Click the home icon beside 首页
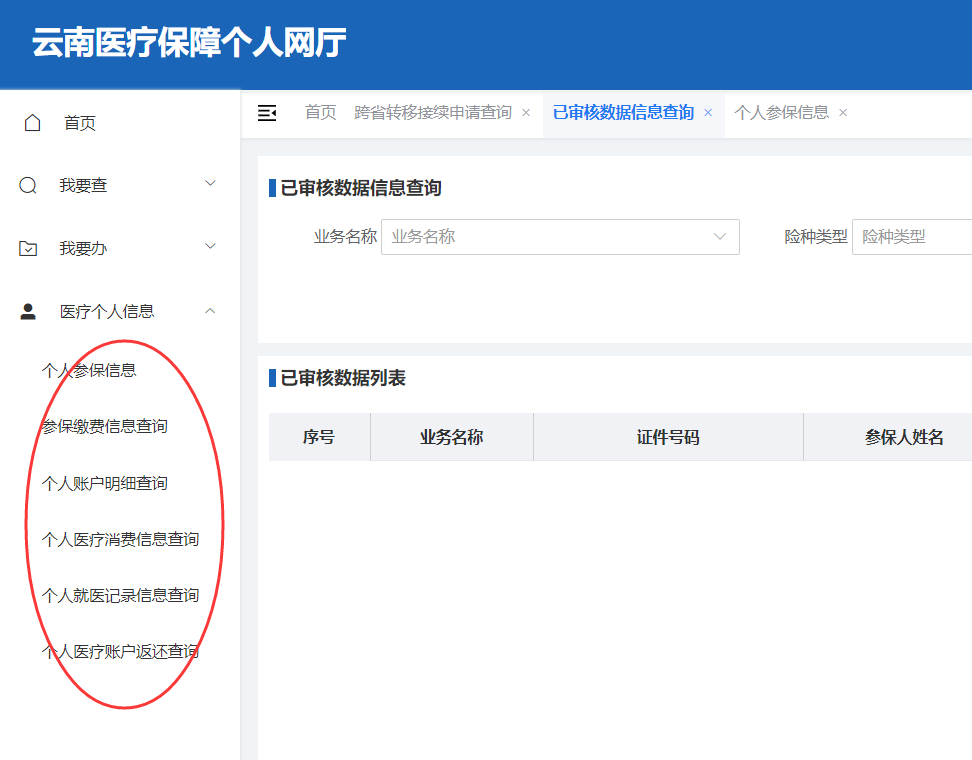This screenshot has width=972, height=760. click(x=31, y=121)
